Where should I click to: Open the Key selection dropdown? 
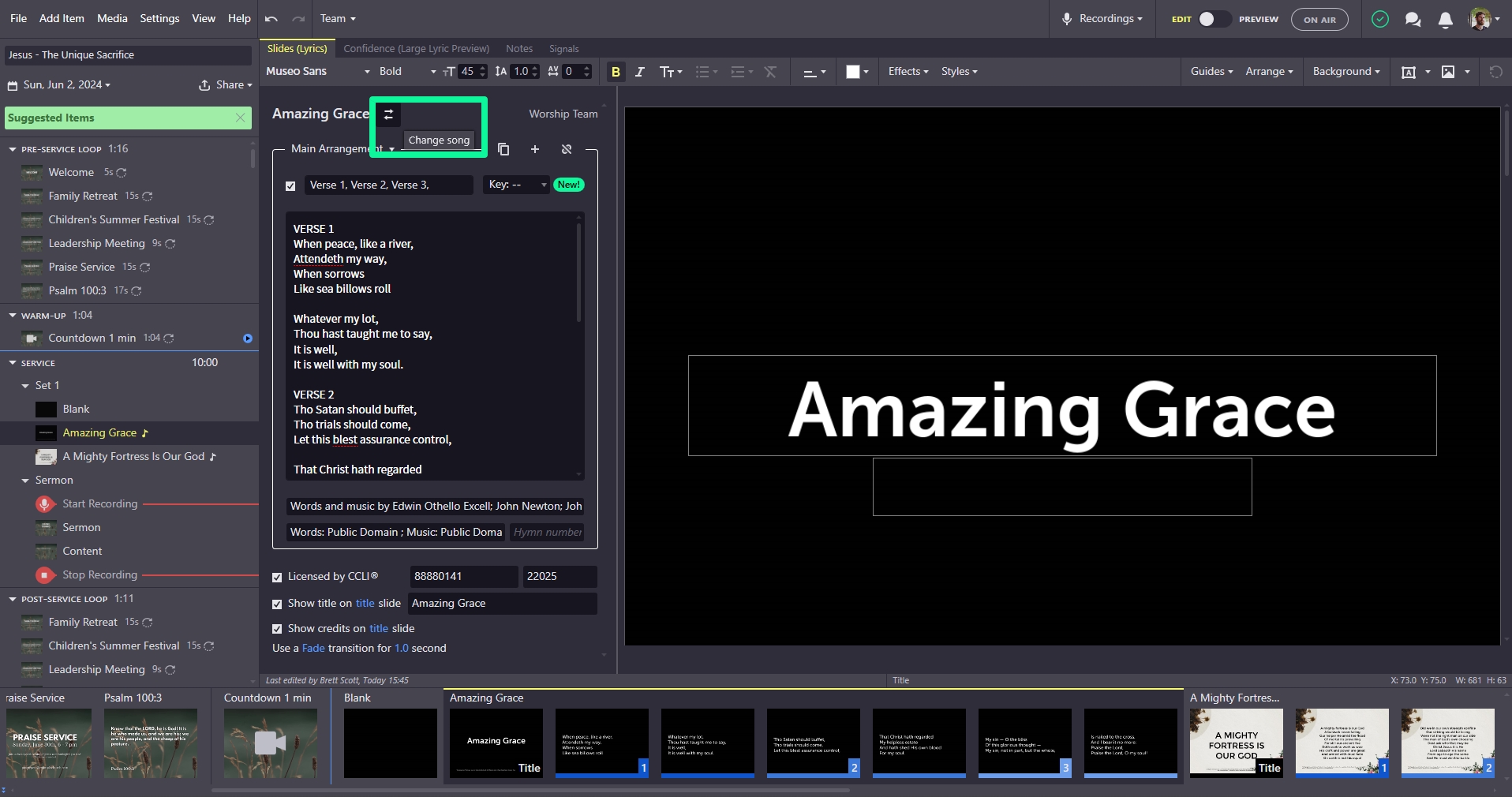click(x=517, y=185)
